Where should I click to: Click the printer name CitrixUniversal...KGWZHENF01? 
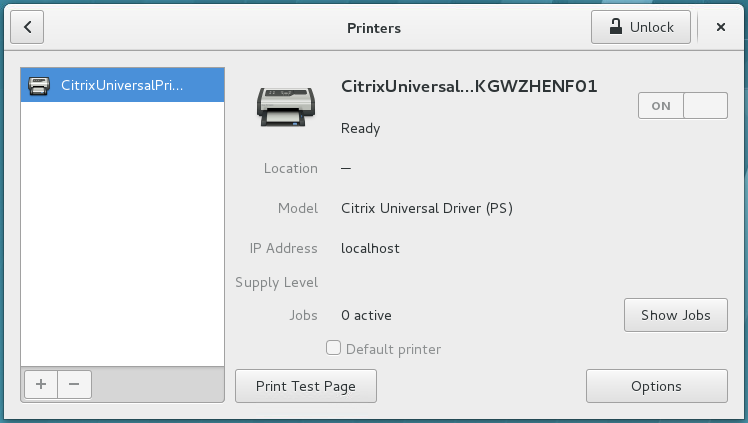click(x=469, y=87)
